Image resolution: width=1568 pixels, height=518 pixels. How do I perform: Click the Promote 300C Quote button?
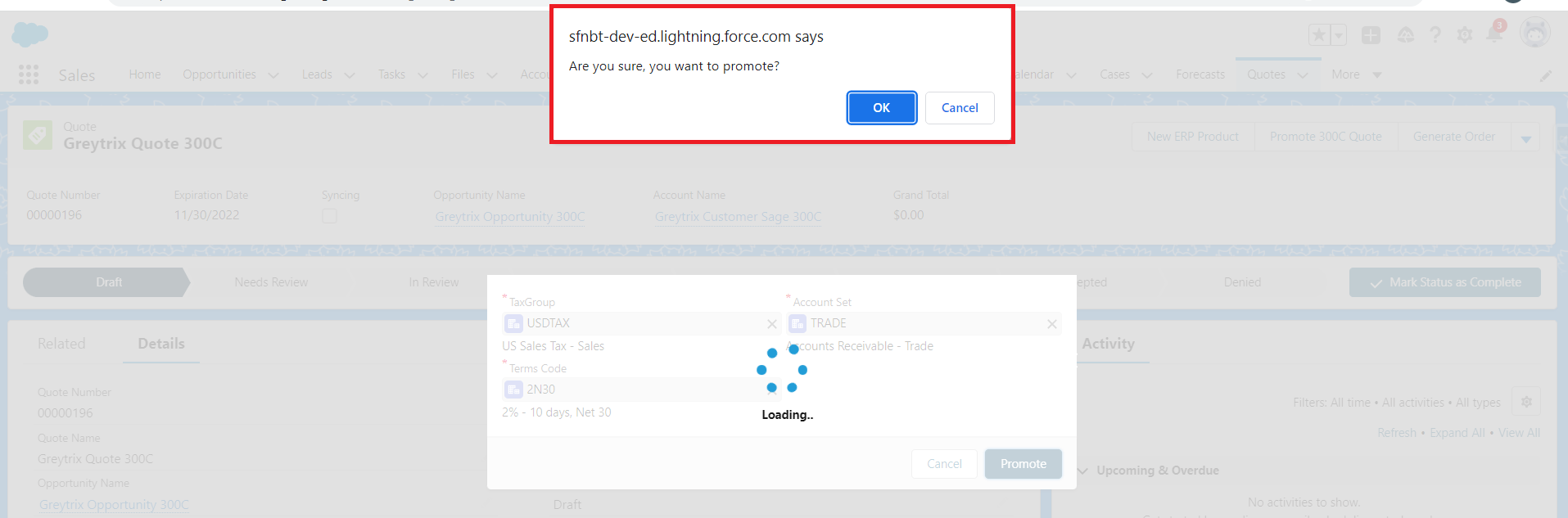1326,137
